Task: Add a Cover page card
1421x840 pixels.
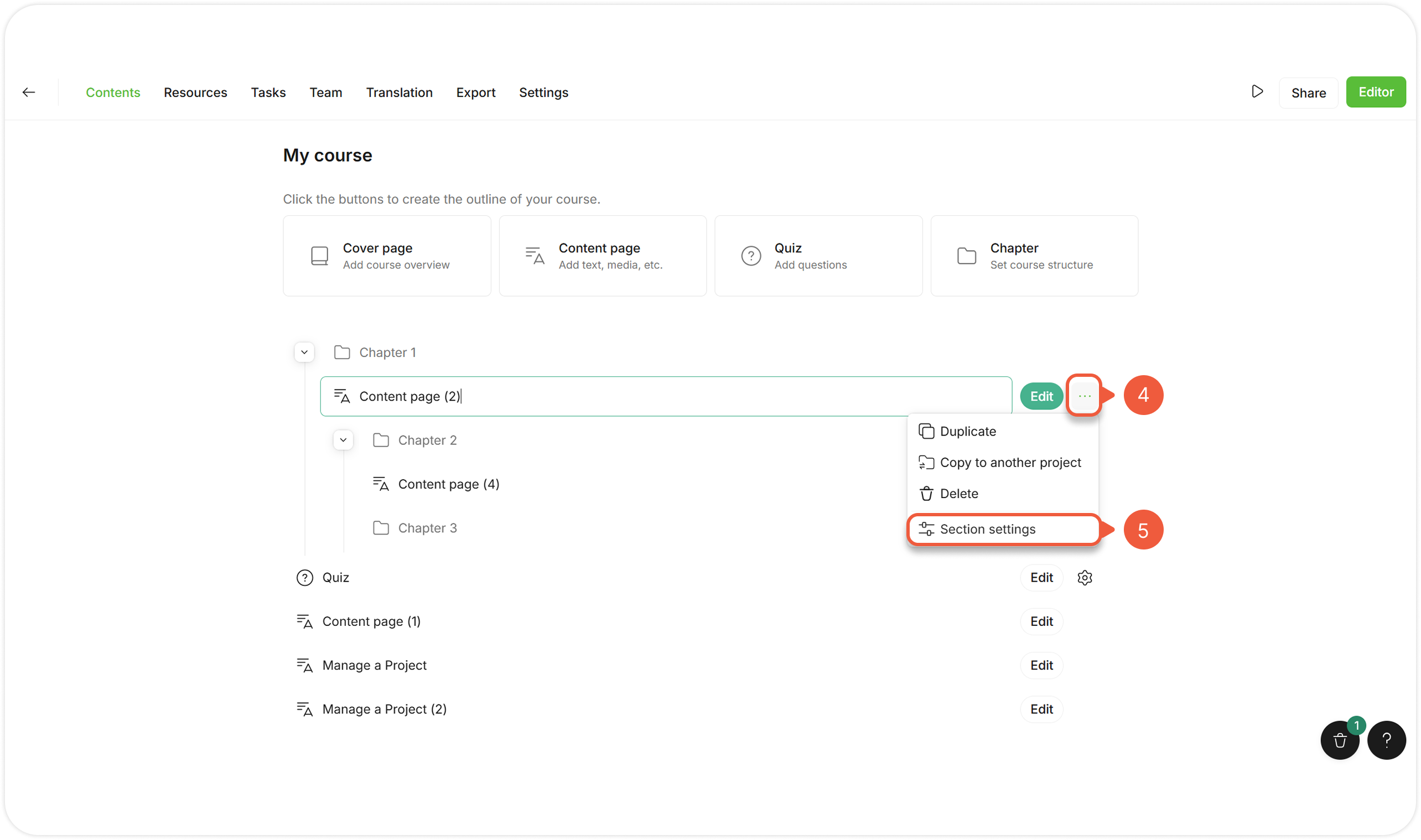Action: [x=387, y=256]
